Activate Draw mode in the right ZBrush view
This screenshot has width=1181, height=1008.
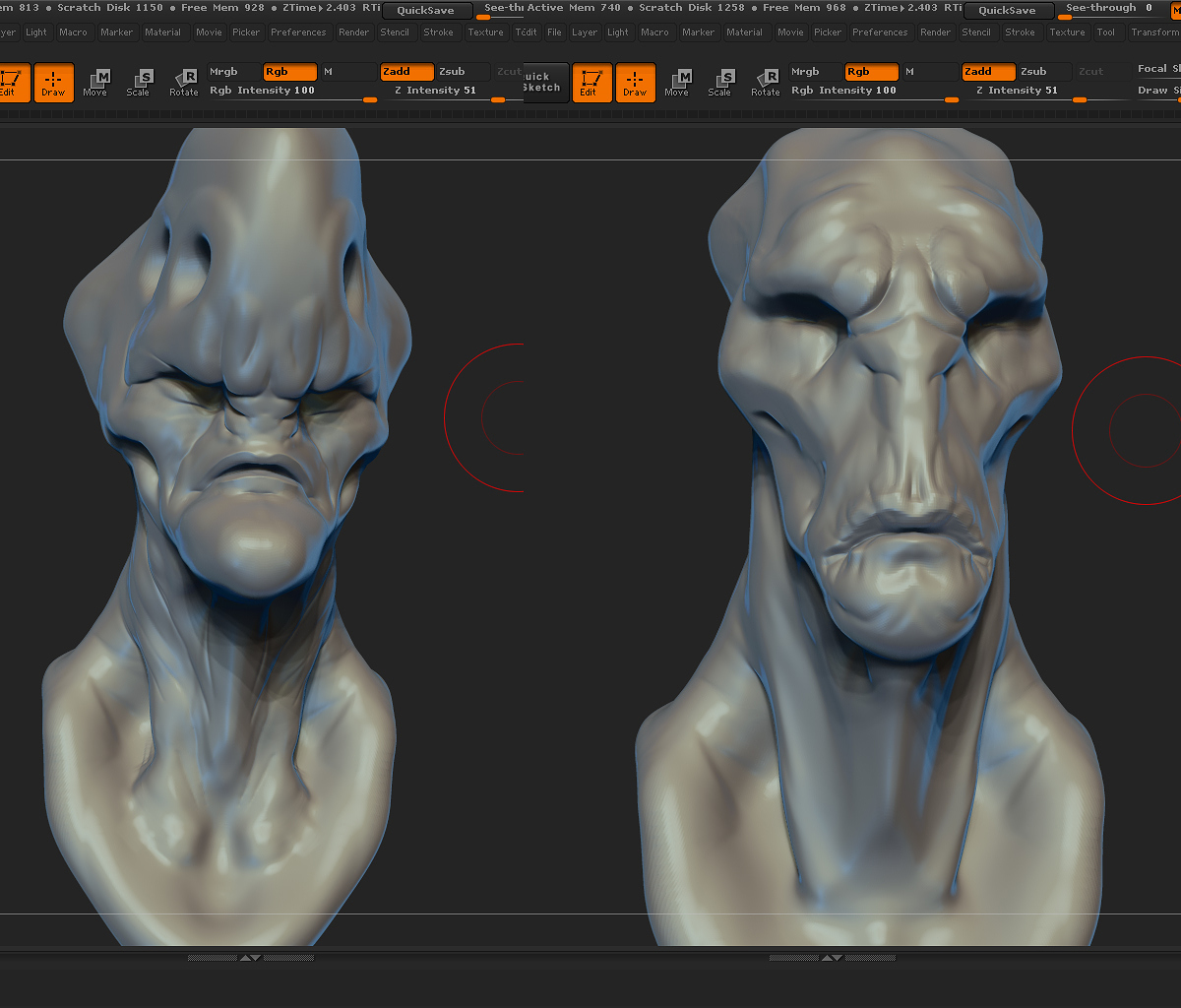635,83
